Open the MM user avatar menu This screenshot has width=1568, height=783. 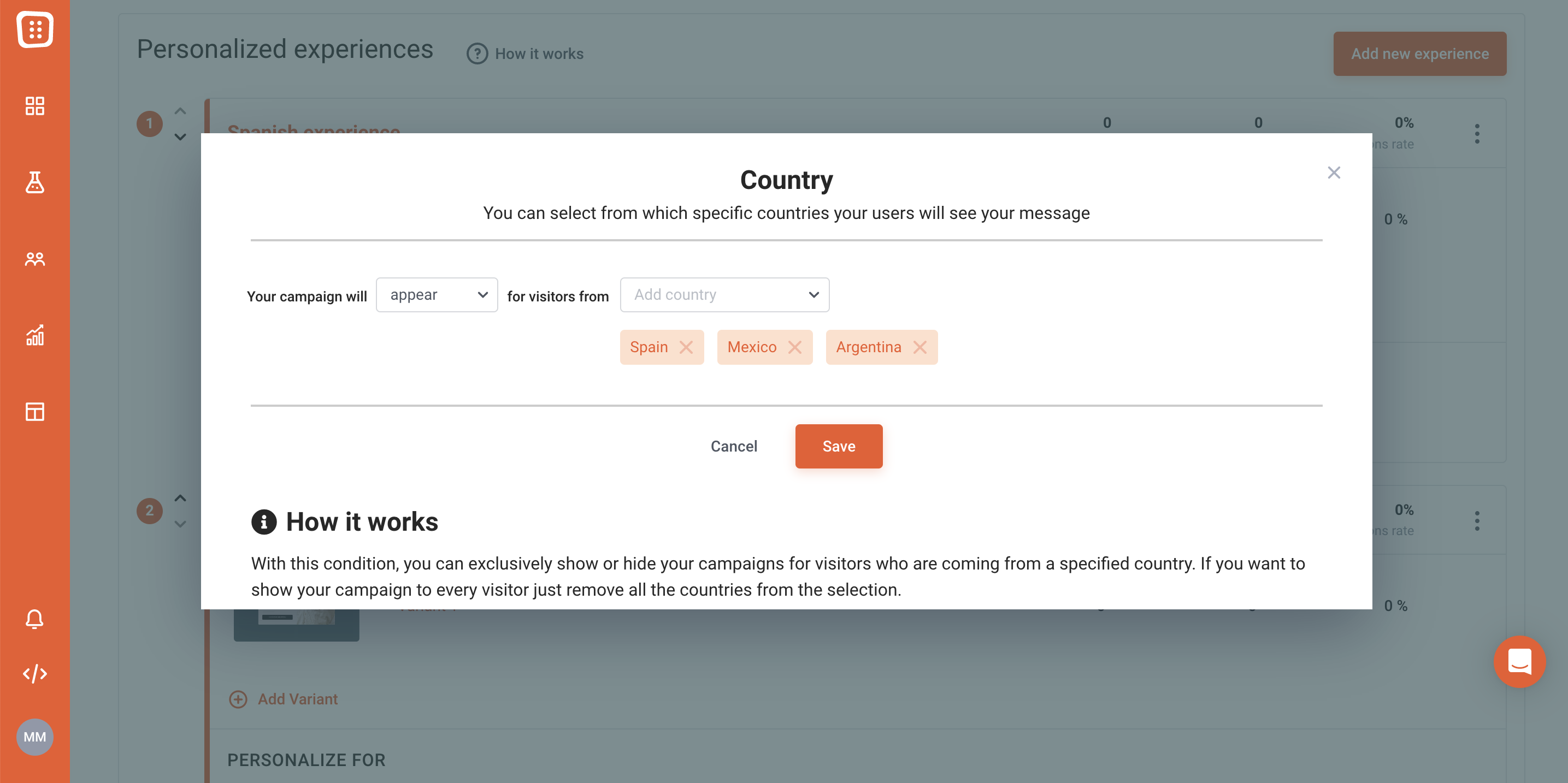(x=35, y=737)
